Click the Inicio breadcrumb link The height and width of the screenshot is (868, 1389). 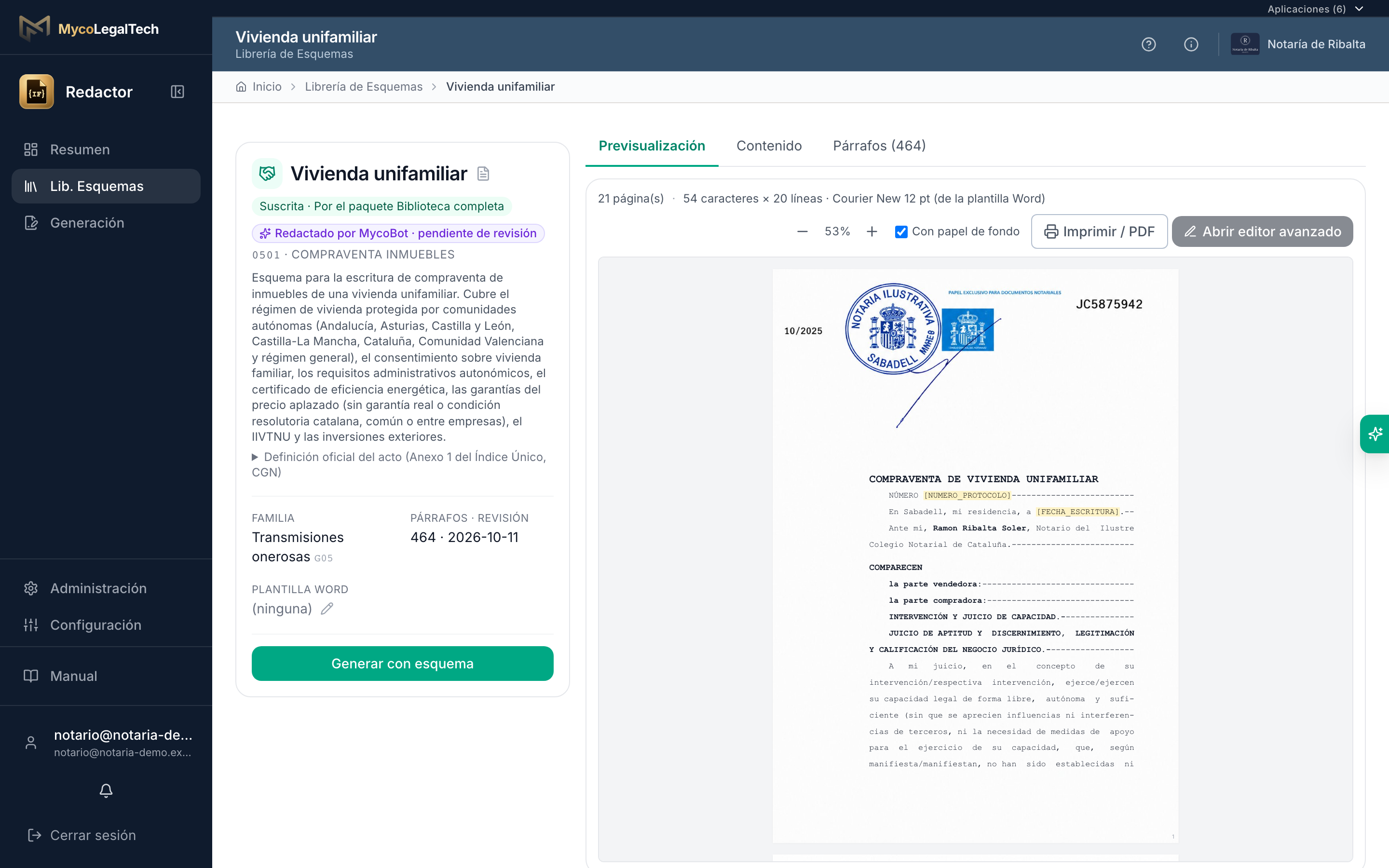coord(267,87)
